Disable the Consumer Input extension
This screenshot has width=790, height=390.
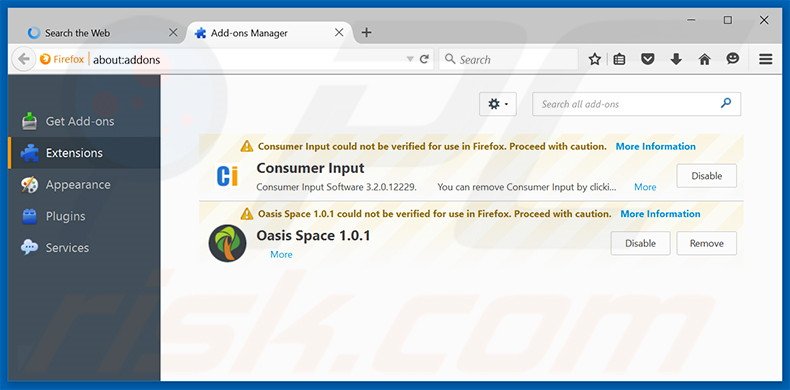pyautogui.click(x=706, y=176)
